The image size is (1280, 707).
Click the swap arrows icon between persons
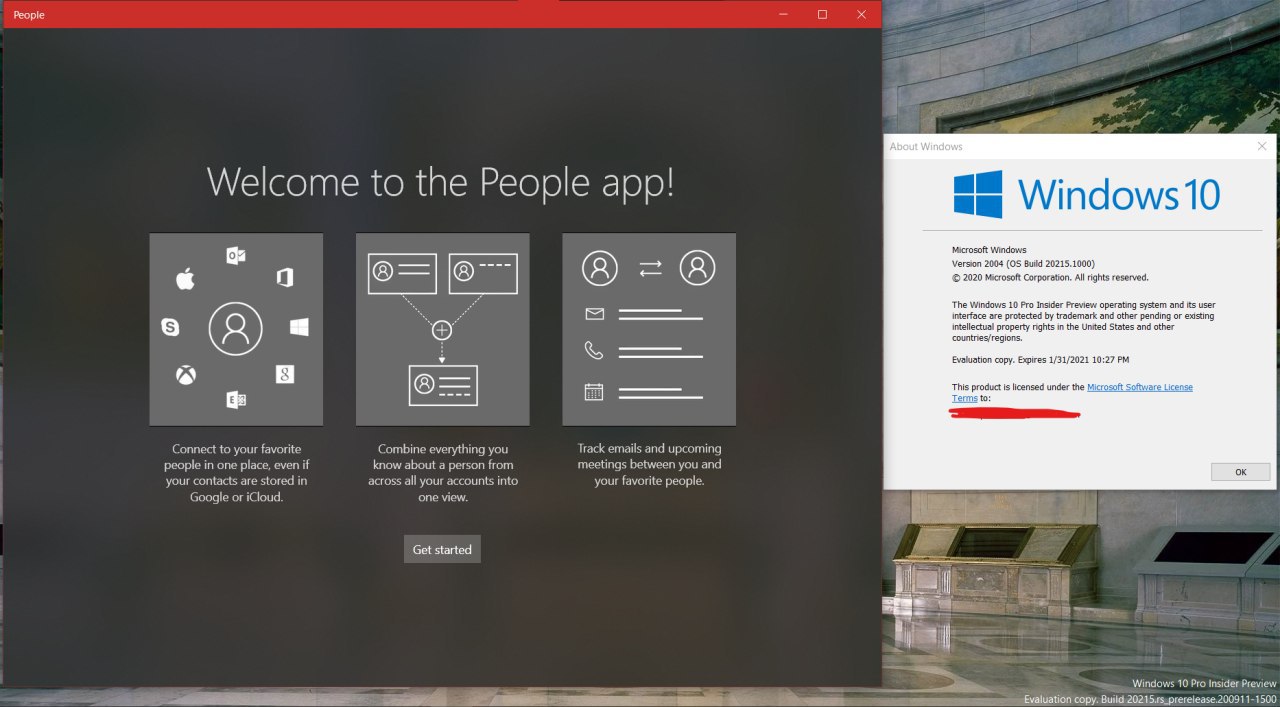pyautogui.click(x=650, y=268)
